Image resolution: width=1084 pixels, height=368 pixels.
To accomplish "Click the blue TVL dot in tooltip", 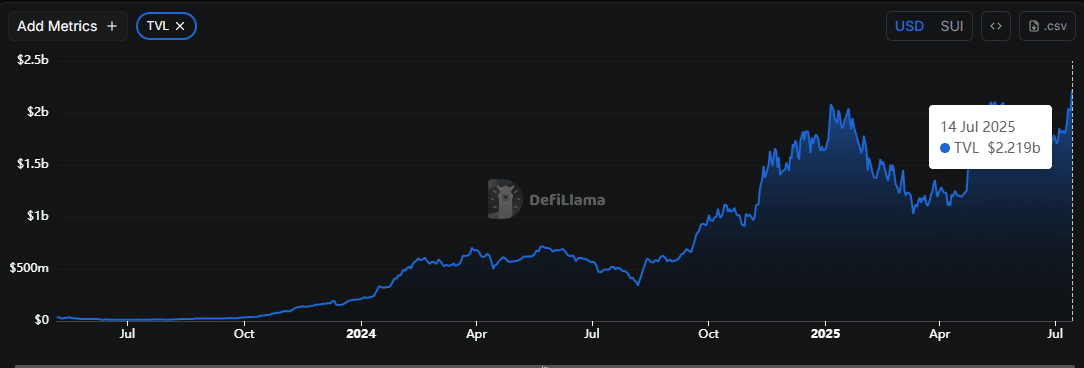I will (945, 147).
